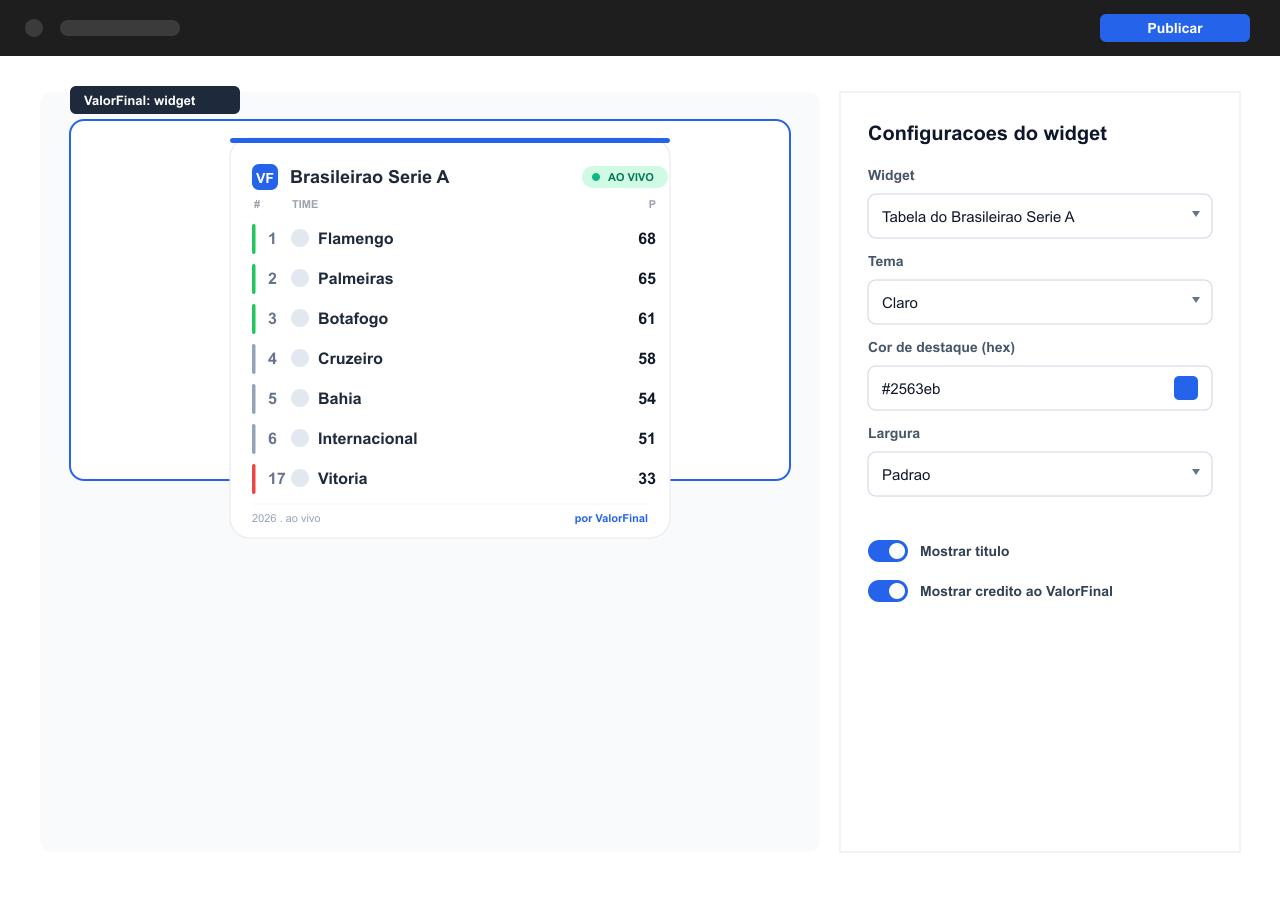Click the VF logo icon in widget header
This screenshot has width=1280, height=900.
(265, 177)
